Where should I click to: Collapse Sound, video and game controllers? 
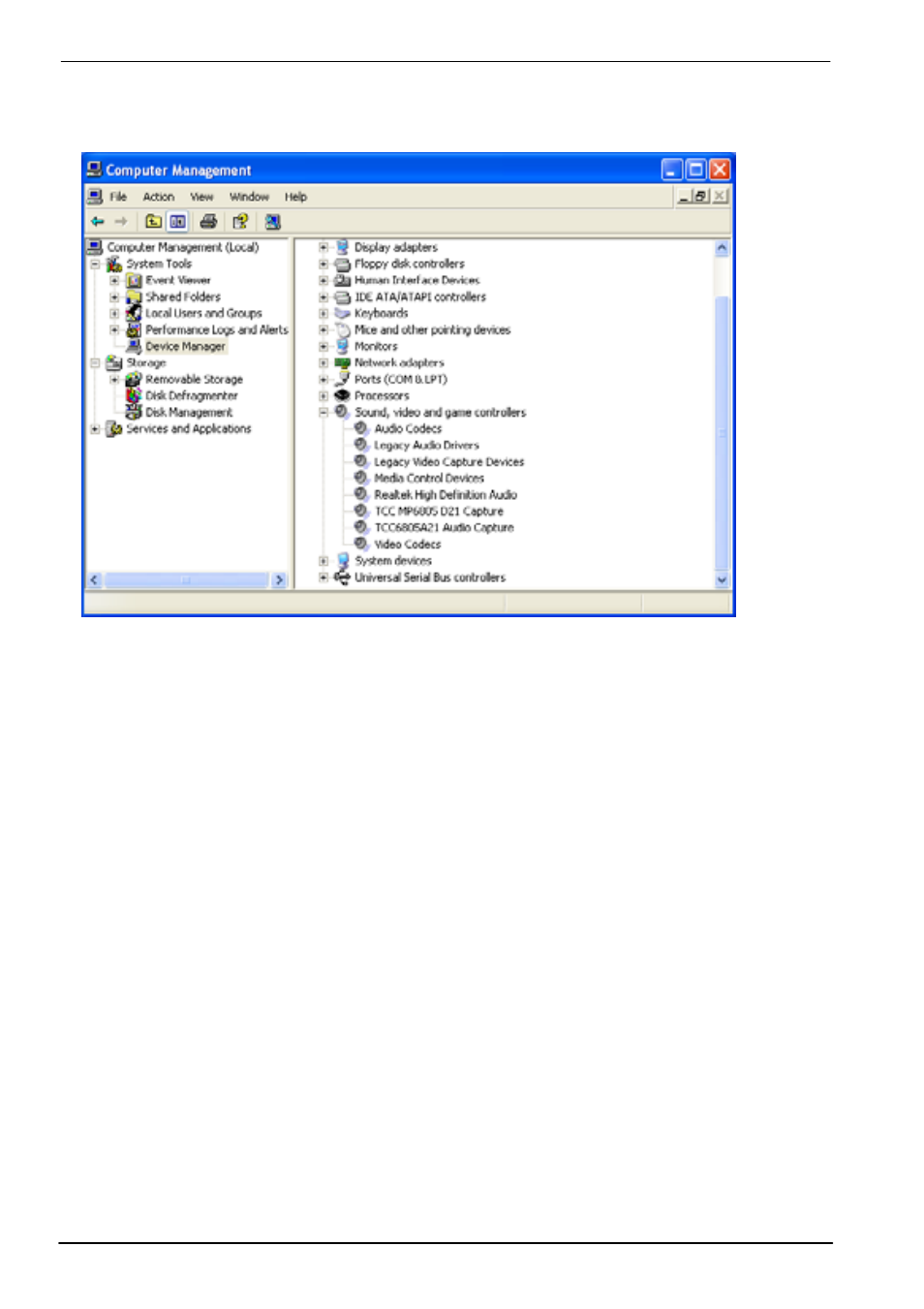323,413
